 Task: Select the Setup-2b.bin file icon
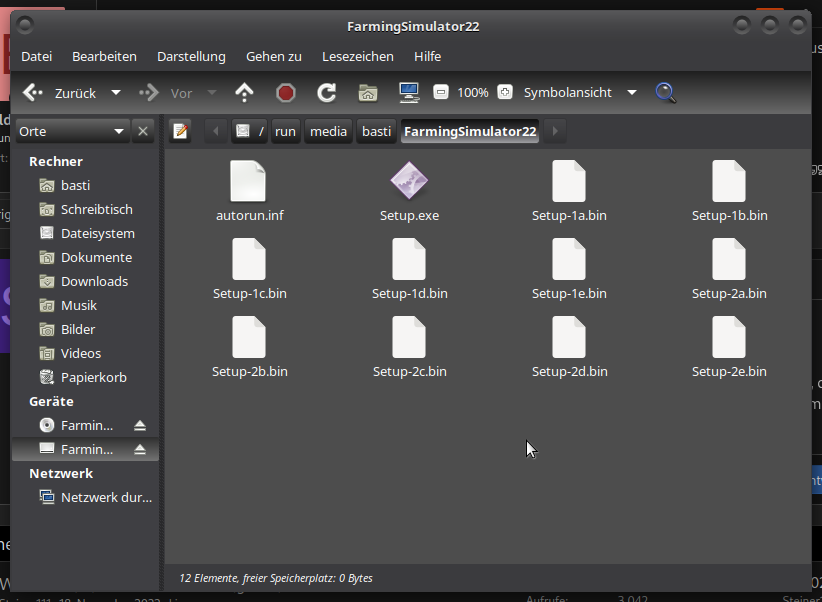(249, 338)
